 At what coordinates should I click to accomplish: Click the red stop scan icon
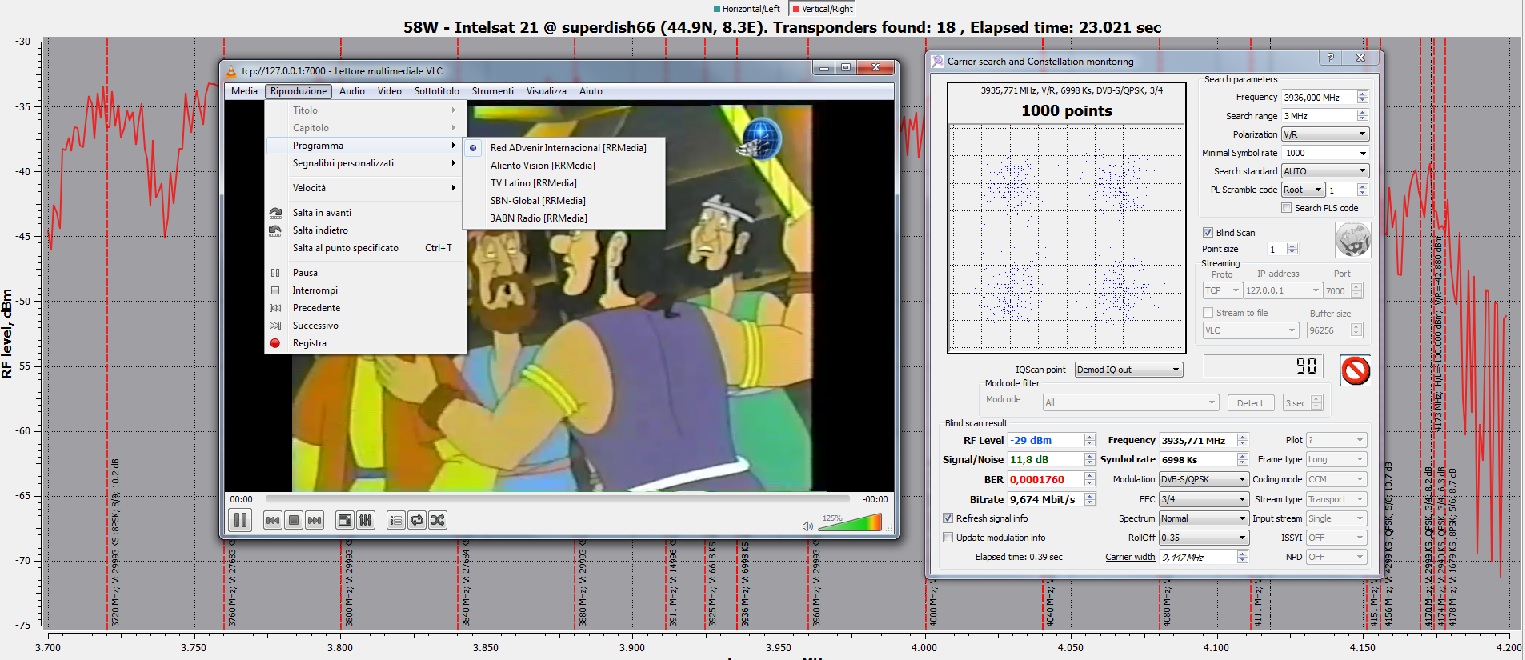(x=1355, y=370)
